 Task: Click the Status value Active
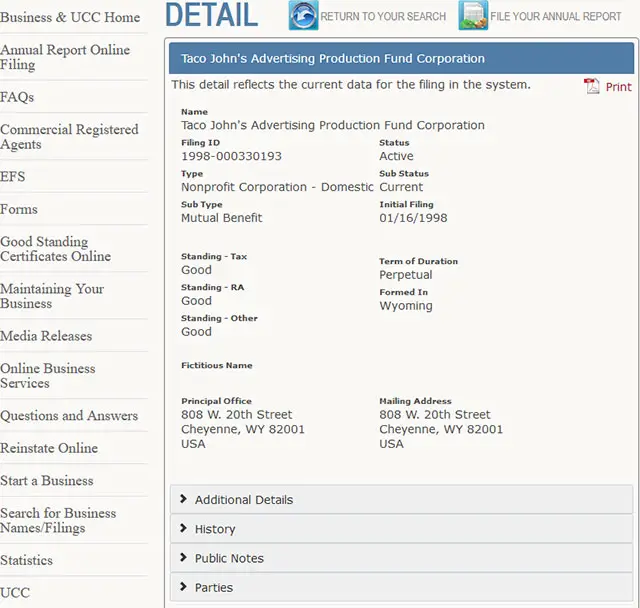pos(396,156)
